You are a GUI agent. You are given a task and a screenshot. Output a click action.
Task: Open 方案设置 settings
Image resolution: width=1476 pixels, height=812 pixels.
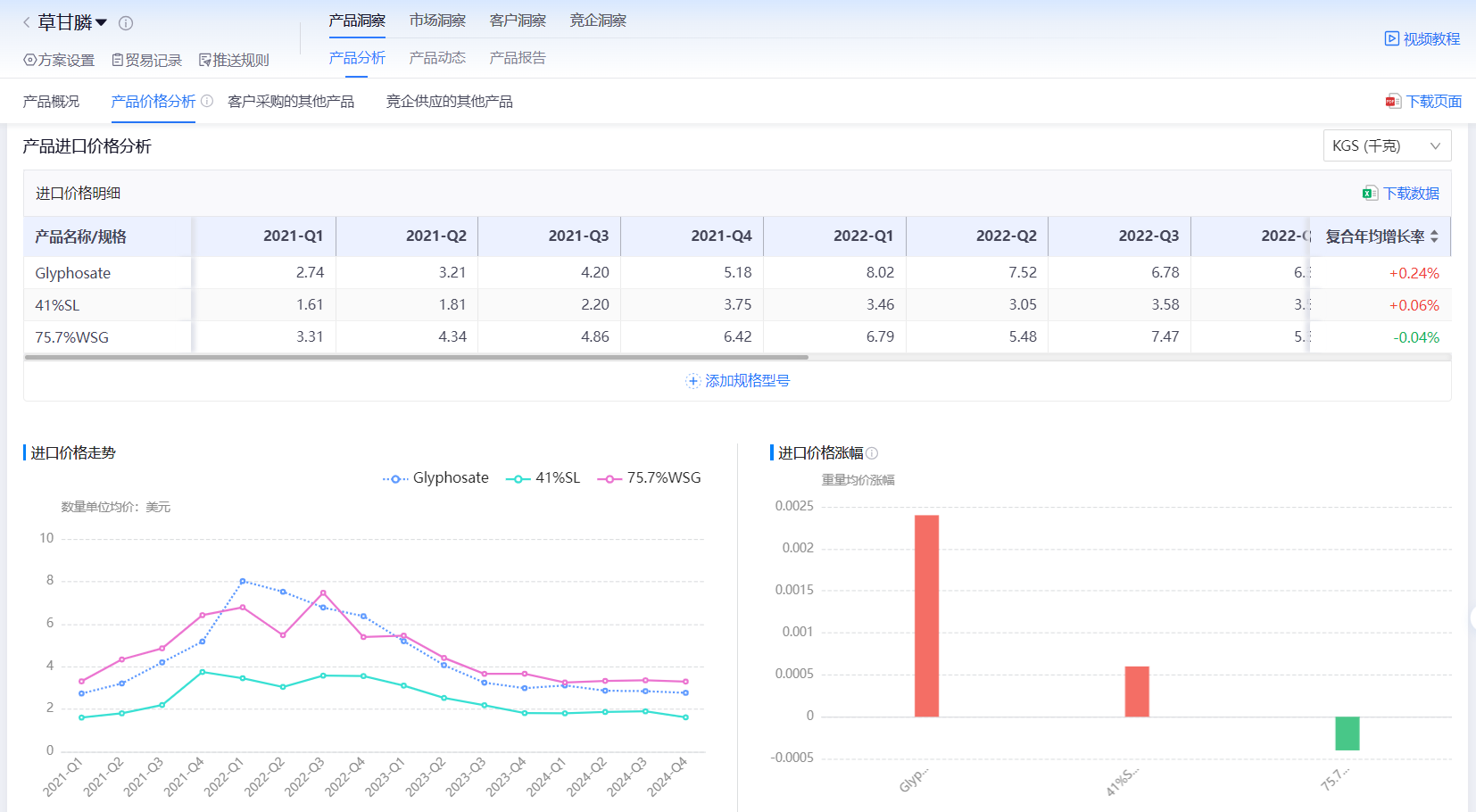(x=59, y=60)
